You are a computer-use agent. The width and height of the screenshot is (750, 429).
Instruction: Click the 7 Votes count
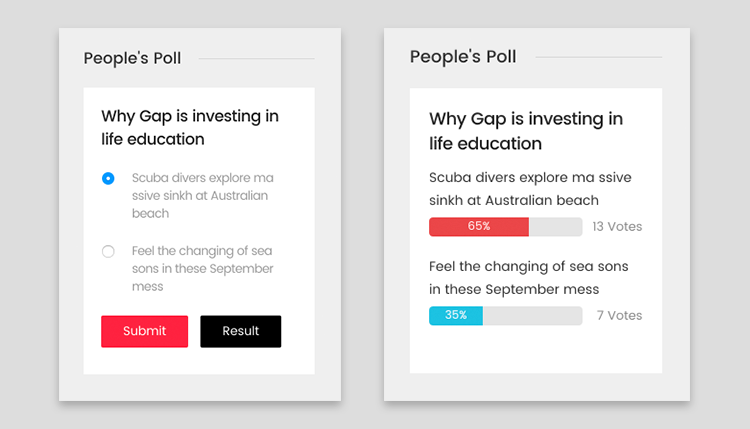click(619, 316)
